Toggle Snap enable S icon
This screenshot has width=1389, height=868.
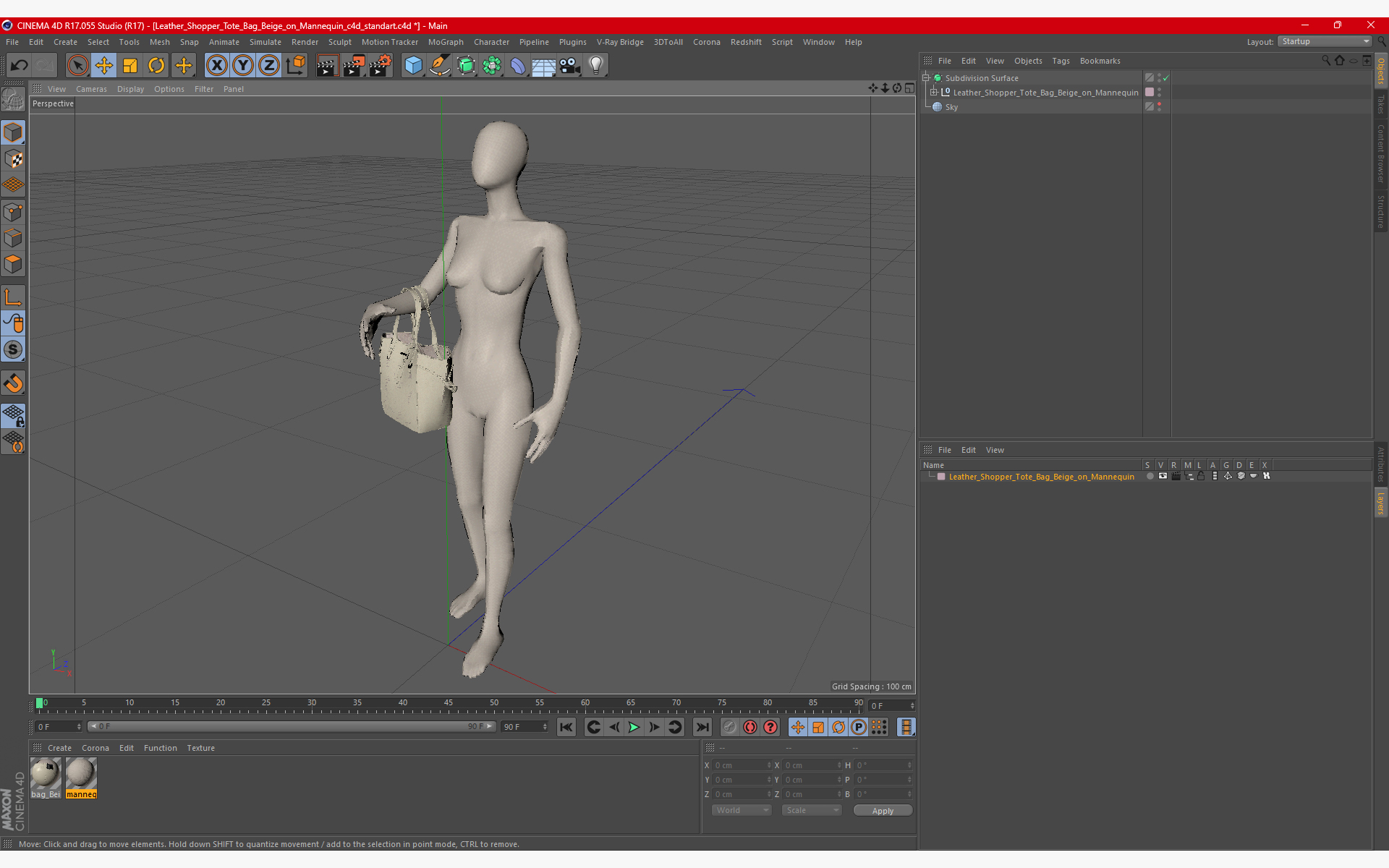(13, 350)
